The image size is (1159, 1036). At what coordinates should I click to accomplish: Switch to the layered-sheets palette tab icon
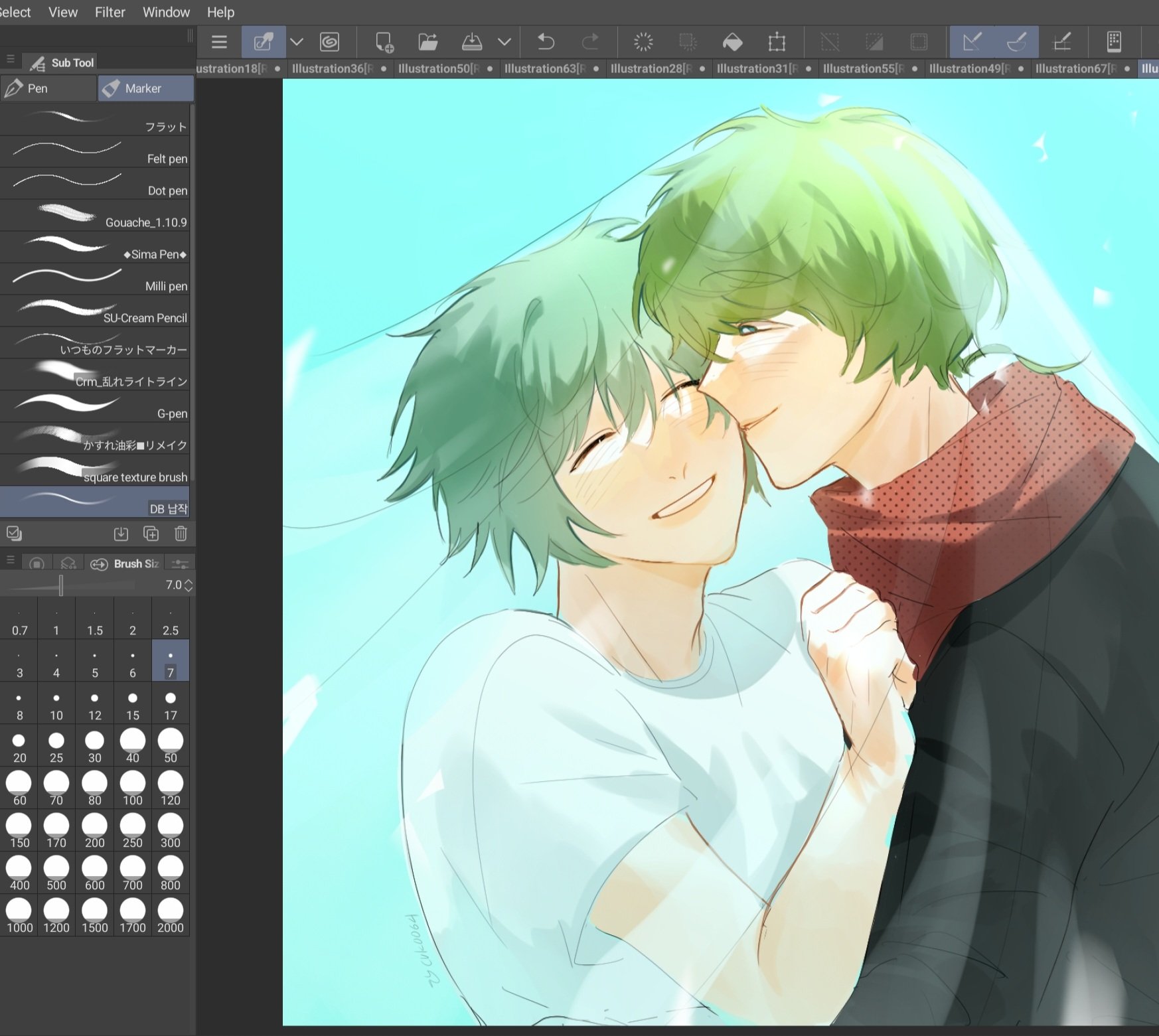(x=68, y=563)
